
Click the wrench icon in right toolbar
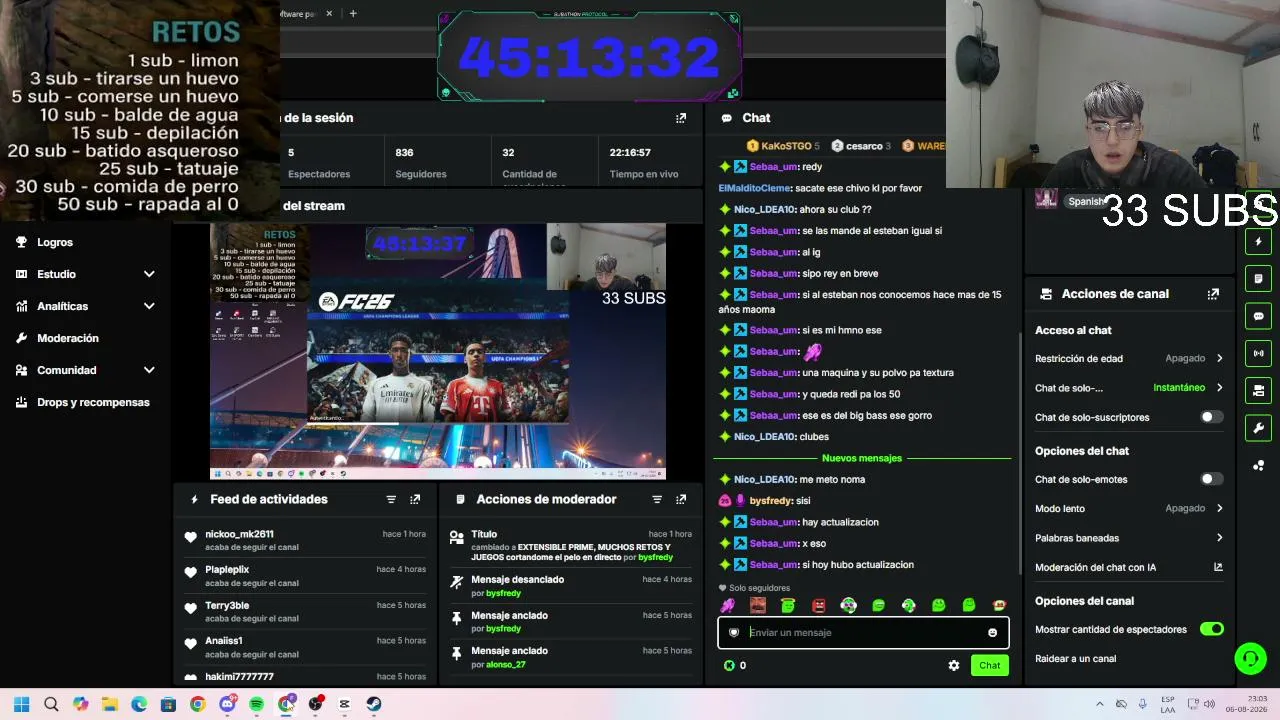click(1258, 428)
